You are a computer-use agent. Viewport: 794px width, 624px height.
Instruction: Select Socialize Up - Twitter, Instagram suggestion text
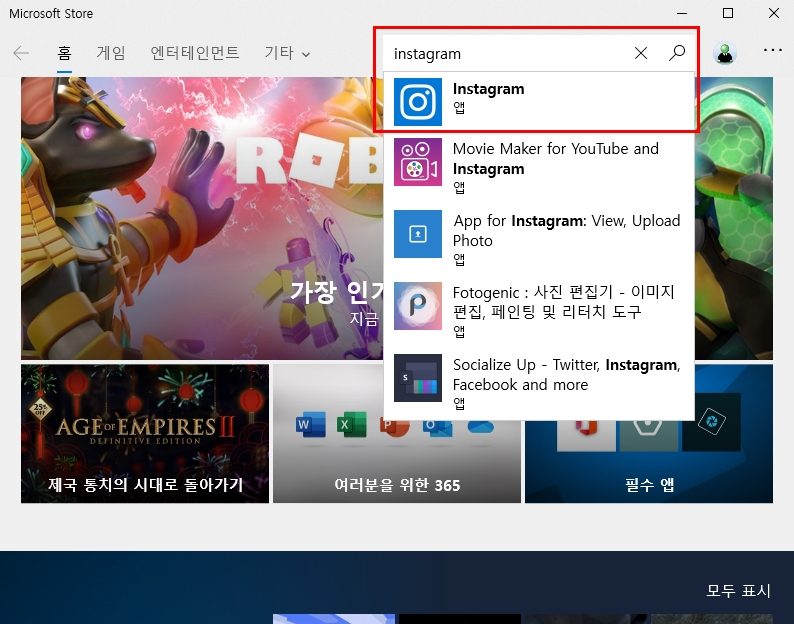(567, 375)
